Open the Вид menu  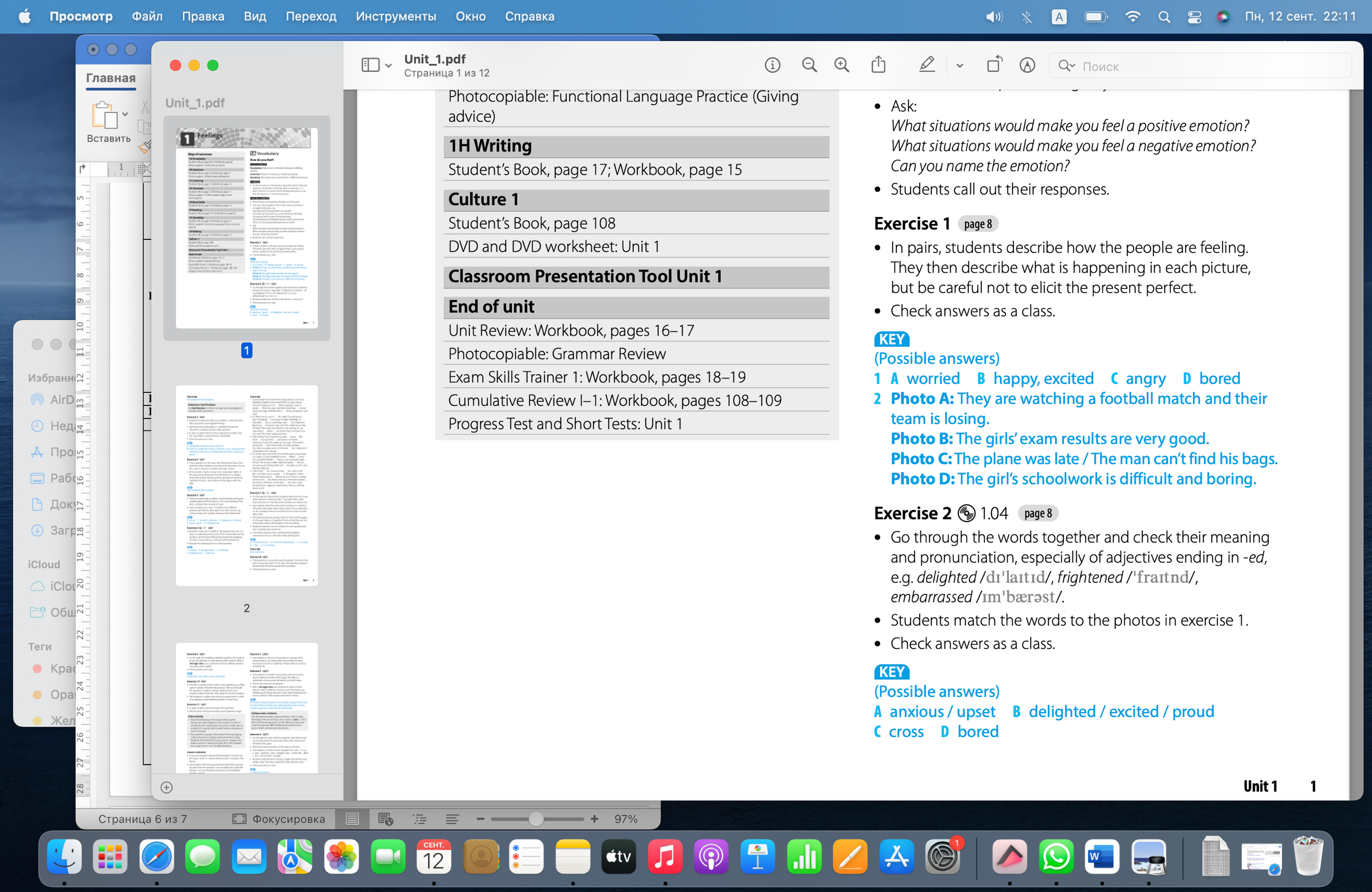[254, 17]
